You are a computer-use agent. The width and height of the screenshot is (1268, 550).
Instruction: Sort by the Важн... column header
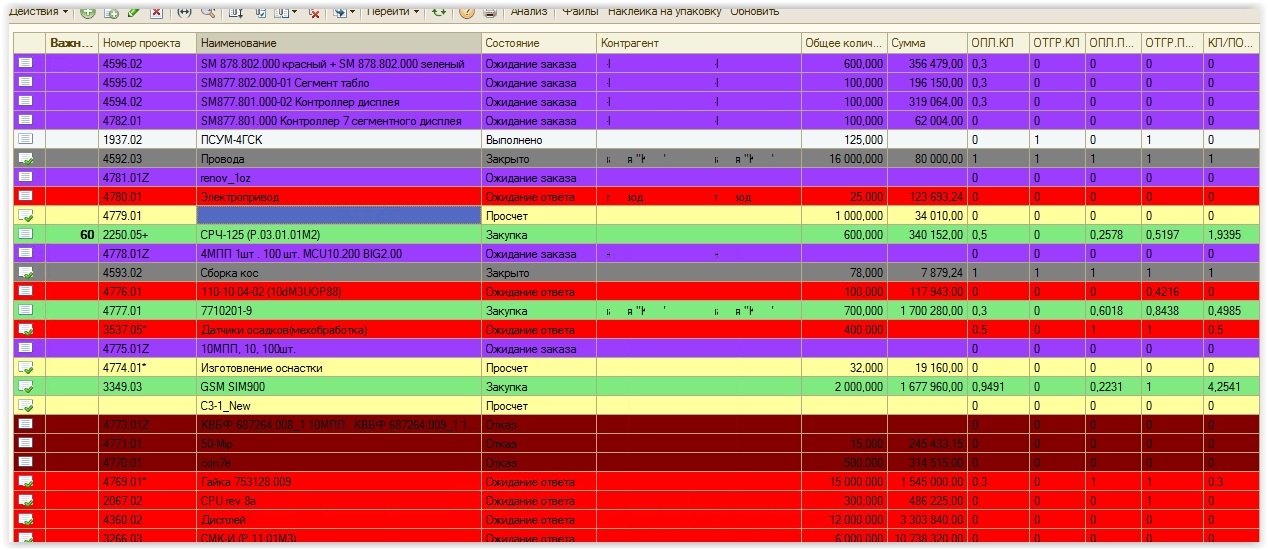pyautogui.click(x=72, y=43)
